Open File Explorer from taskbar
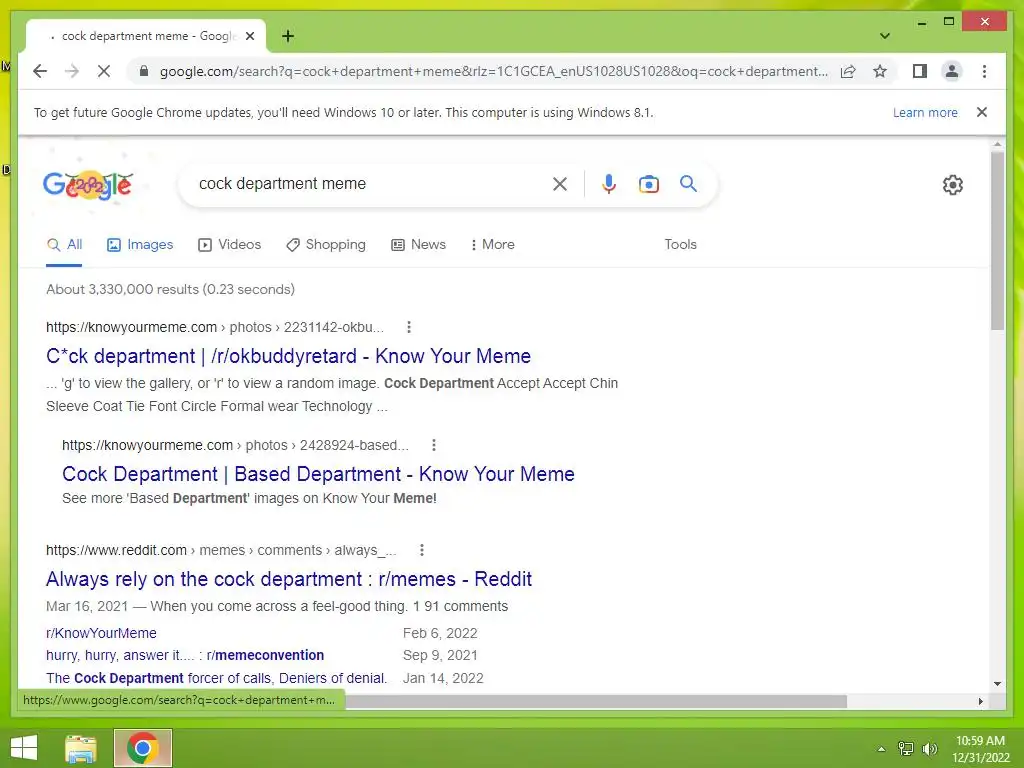This screenshot has width=1024, height=768. 80,748
